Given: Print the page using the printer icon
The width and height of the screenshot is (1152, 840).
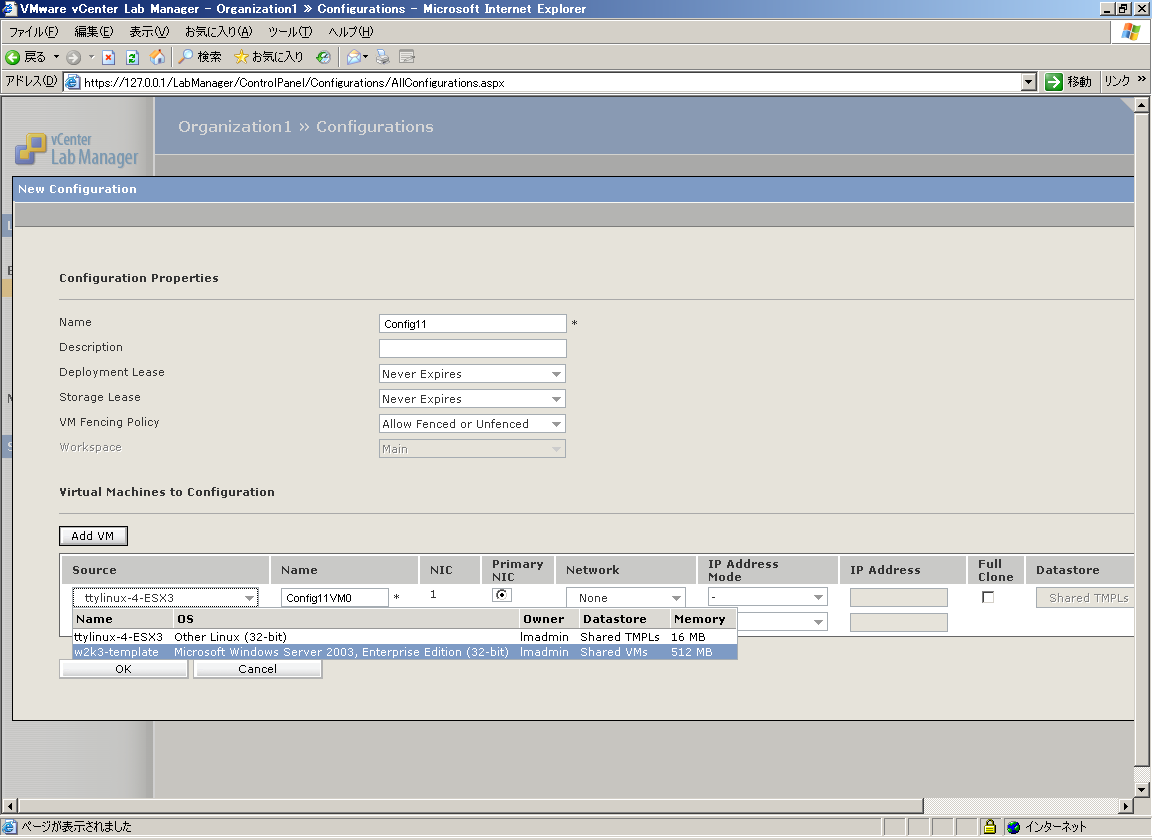Looking at the screenshot, I should tap(383, 57).
